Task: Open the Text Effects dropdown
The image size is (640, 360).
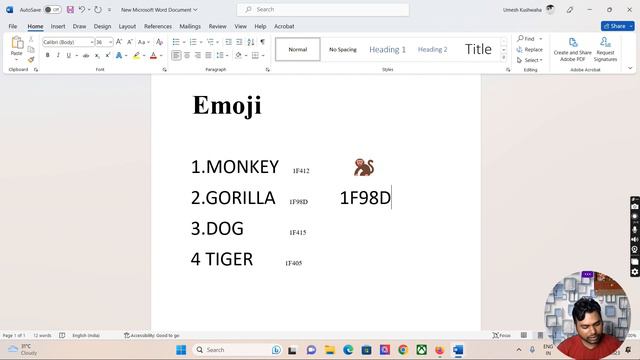Action: [126, 55]
